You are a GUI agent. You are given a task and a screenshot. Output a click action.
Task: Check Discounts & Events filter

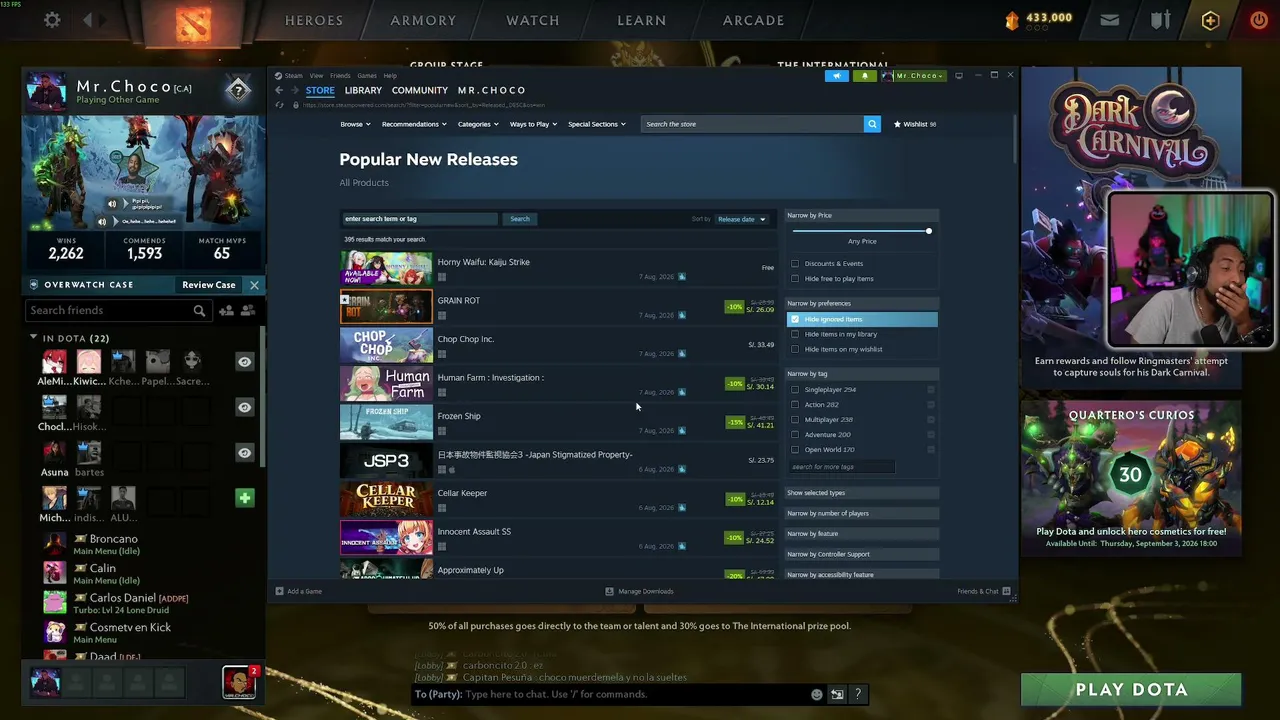pyautogui.click(x=795, y=264)
